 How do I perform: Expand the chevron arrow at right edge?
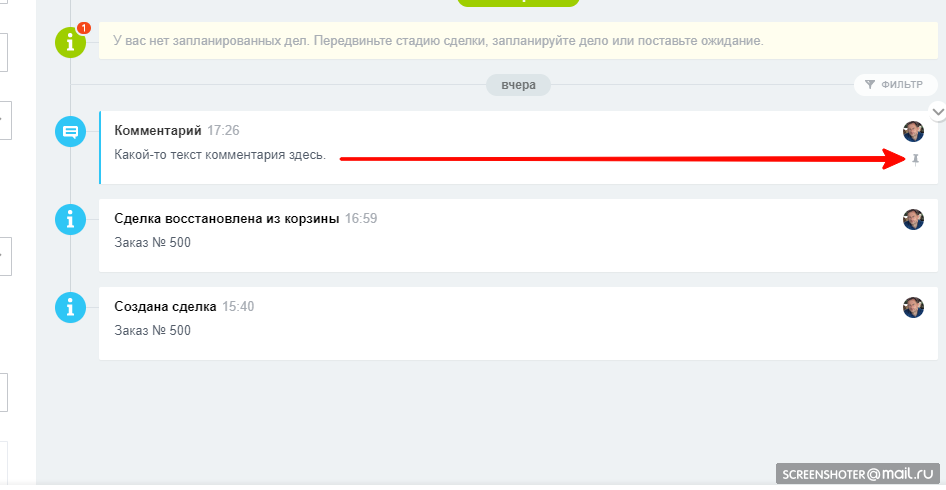pyautogui.click(x=938, y=112)
